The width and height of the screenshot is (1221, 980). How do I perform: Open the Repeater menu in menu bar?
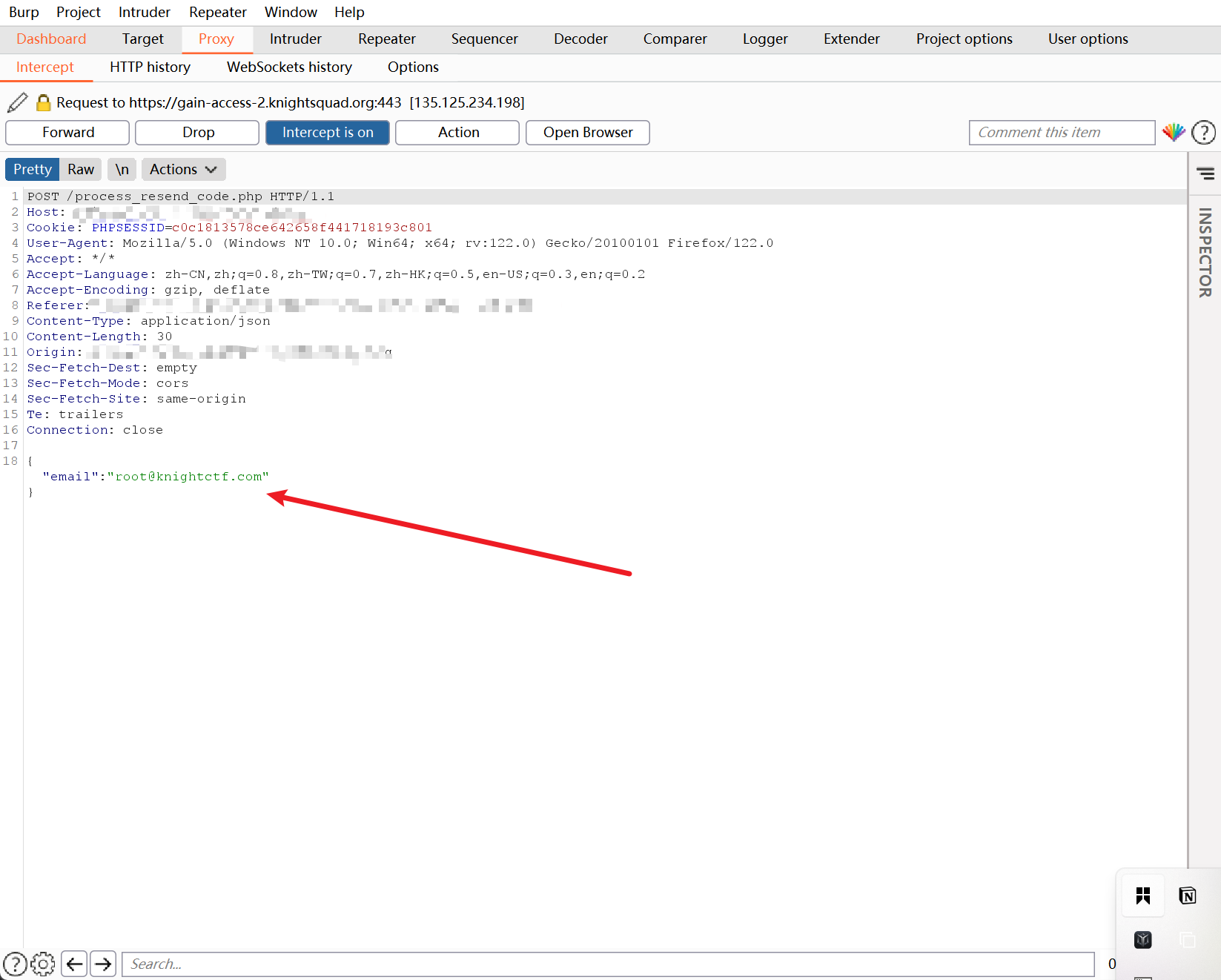218,12
